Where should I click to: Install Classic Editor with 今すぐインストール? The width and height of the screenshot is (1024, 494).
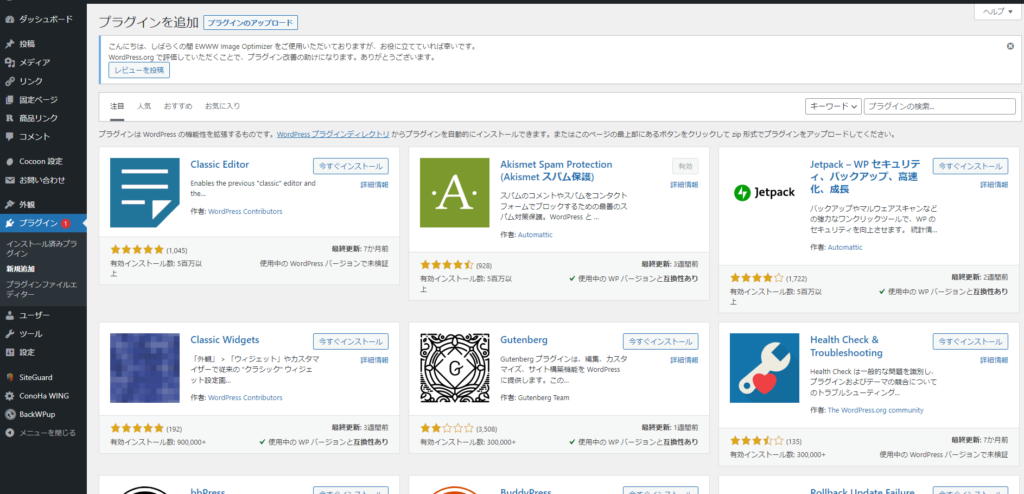click(x=351, y=166)
